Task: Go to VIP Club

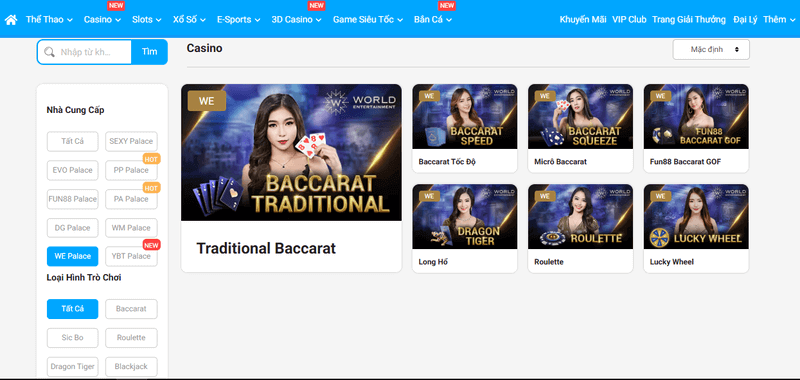Action: point(629,20)
